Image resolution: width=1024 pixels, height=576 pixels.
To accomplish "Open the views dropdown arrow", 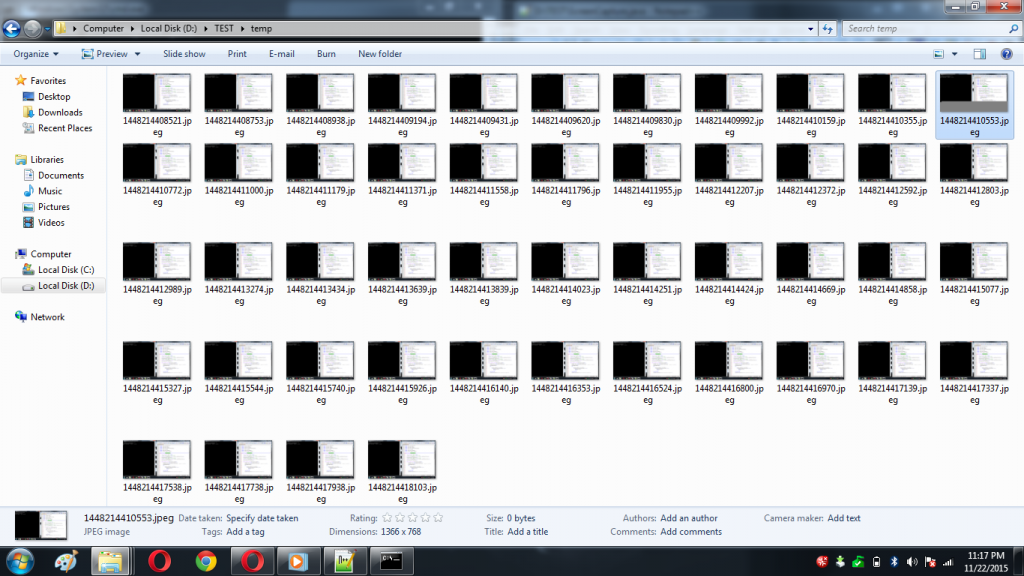I will point(955,53).
